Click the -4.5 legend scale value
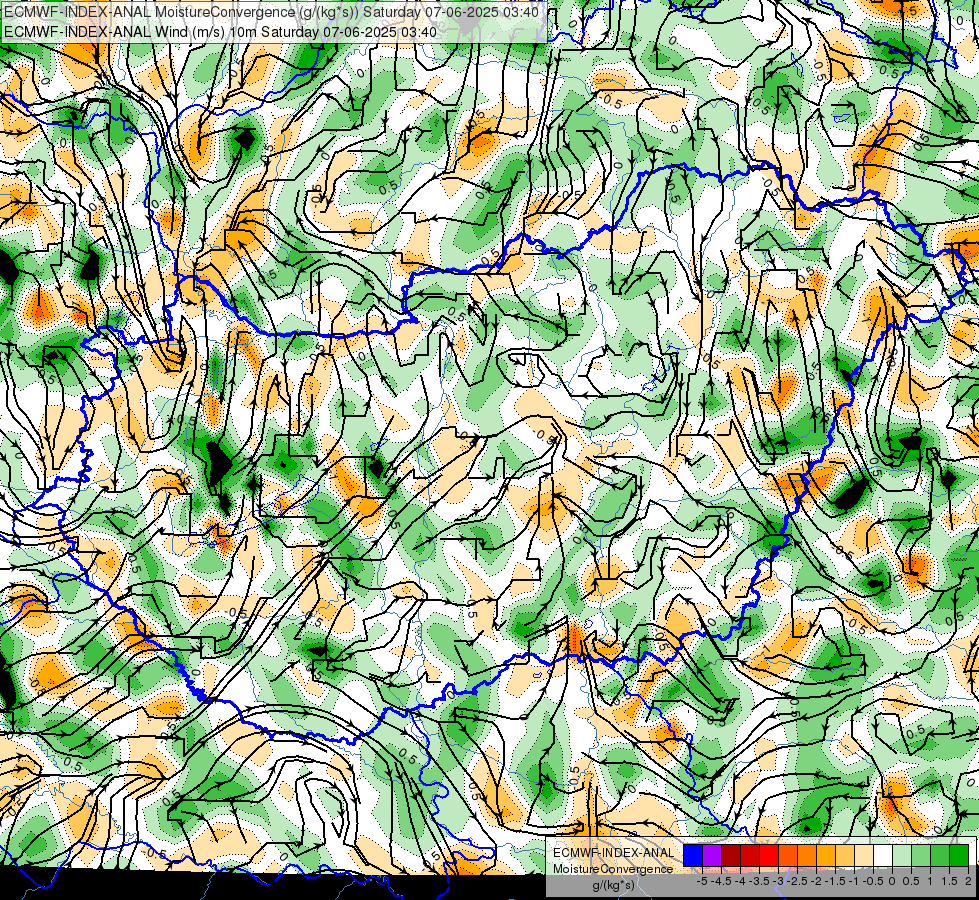 [x=722, y=881]
